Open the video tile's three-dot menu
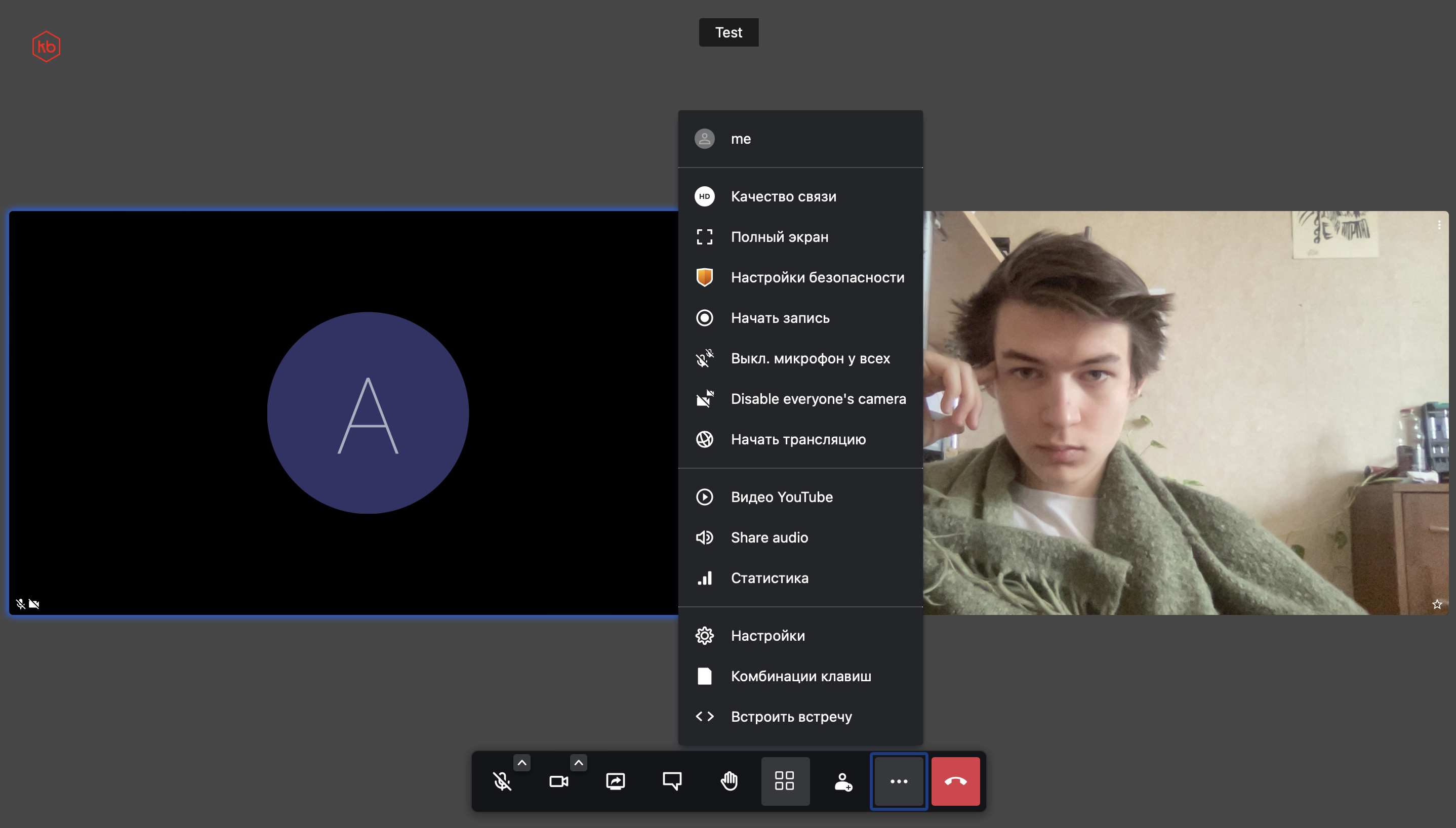Viewport: 1456px width, 828px height. pyautogui.click(x=1439, y=225)
